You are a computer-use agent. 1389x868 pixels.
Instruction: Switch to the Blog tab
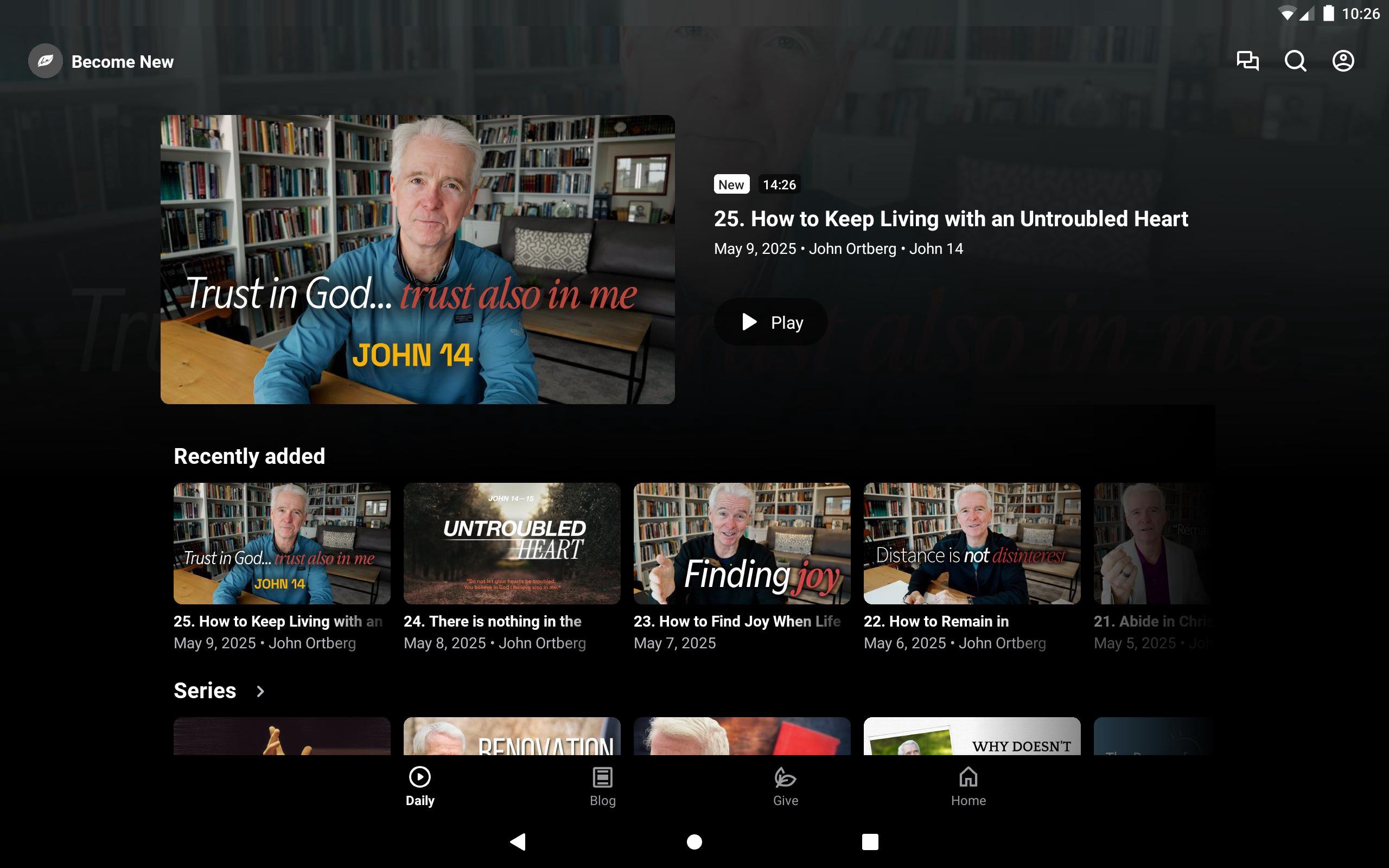602,786
